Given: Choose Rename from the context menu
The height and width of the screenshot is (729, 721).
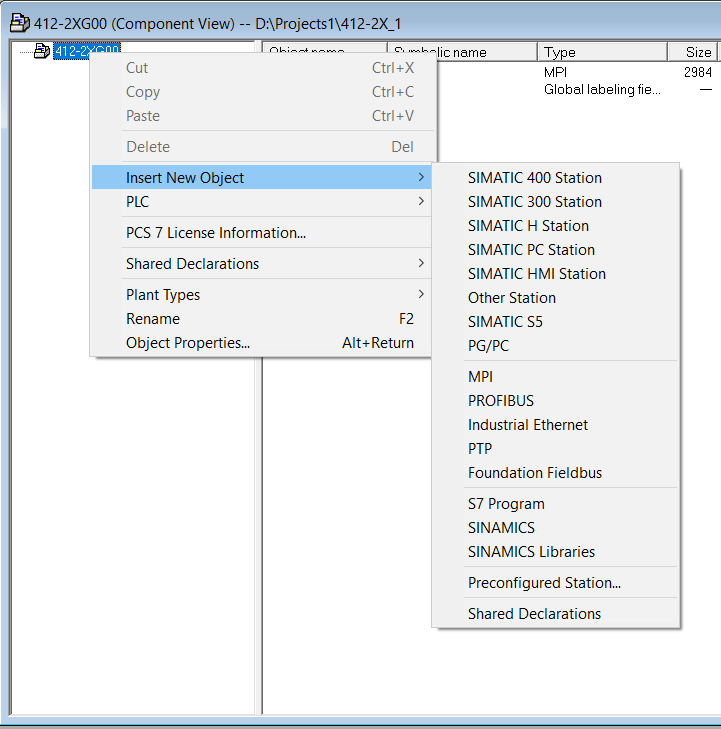Looking at the screenshot, I should tap(262, 319).
